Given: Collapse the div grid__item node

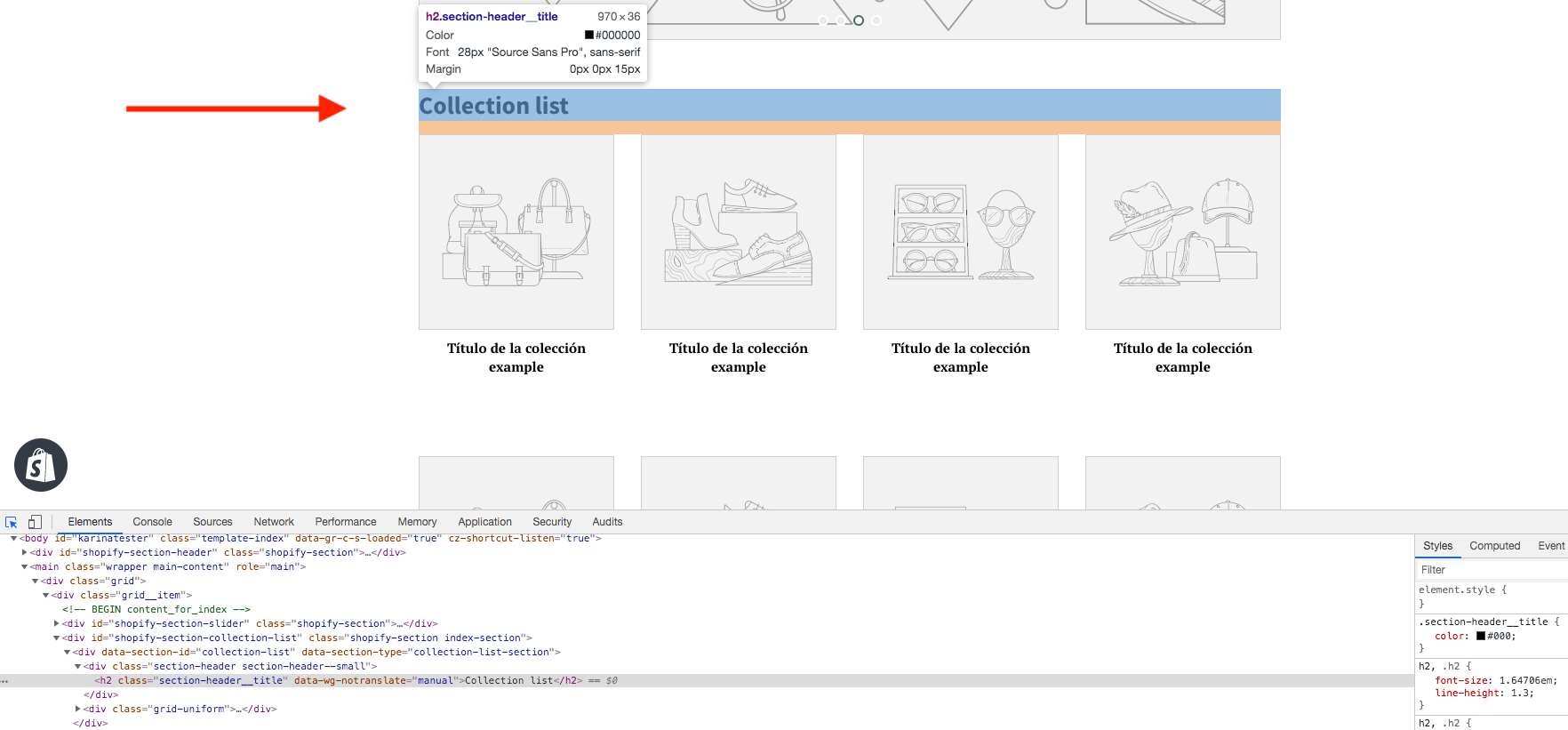Looking at the screenshot, I should point(45,596).
